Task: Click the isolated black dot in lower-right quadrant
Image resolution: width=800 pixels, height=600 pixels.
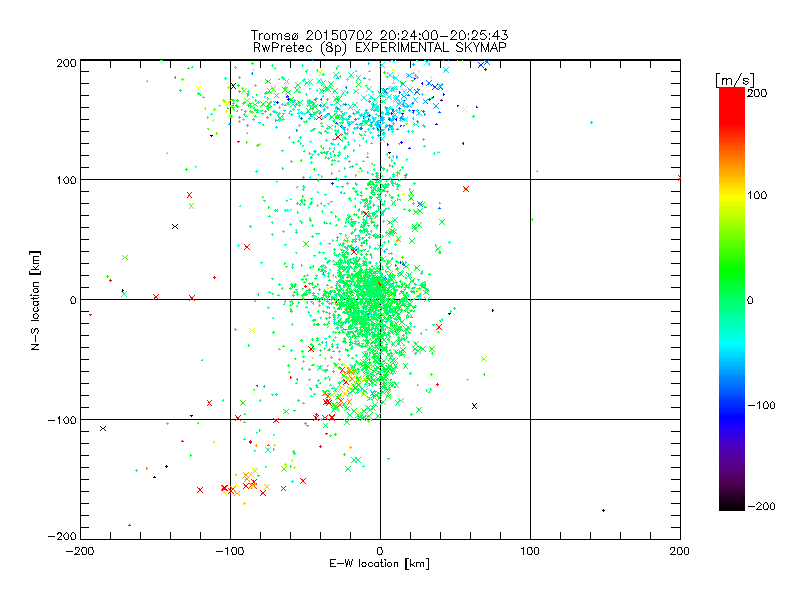Action: tap(604, 510)
